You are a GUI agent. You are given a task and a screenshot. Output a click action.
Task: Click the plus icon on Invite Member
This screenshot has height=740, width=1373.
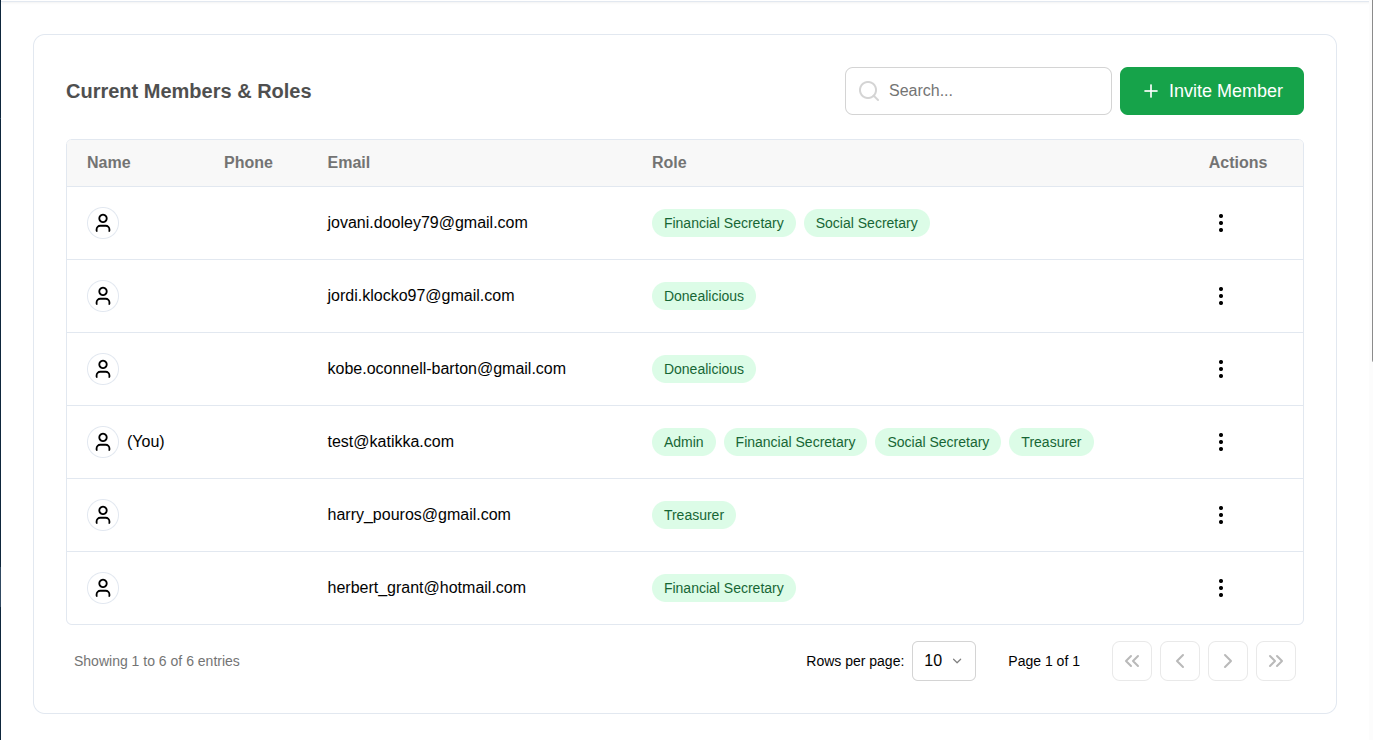click(x=1150, y=91)
